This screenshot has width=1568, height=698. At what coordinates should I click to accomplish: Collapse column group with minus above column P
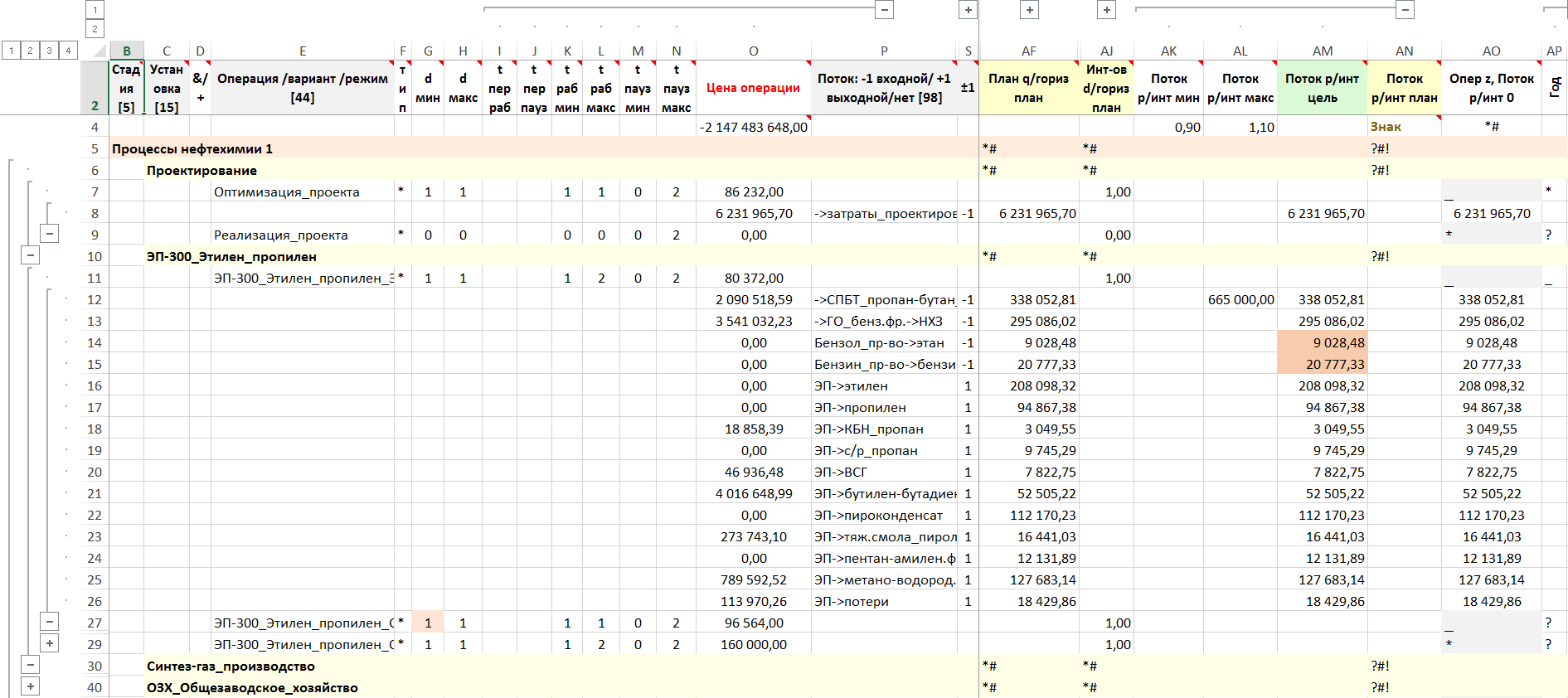(x=885, y=10)
